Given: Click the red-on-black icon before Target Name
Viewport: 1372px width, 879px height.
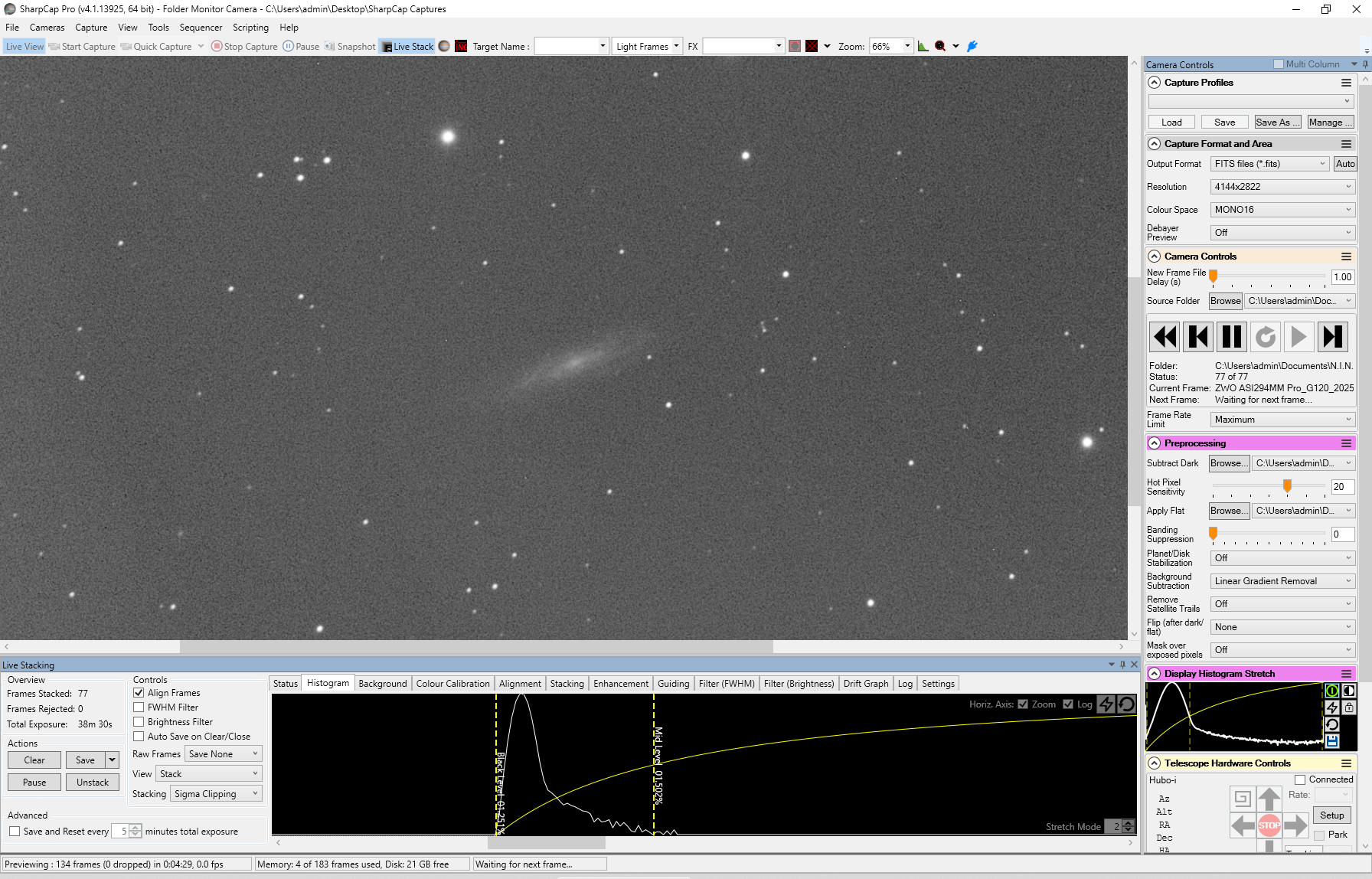Looking at the screenshot, I should pyautogui.click(x=461, y=47).
